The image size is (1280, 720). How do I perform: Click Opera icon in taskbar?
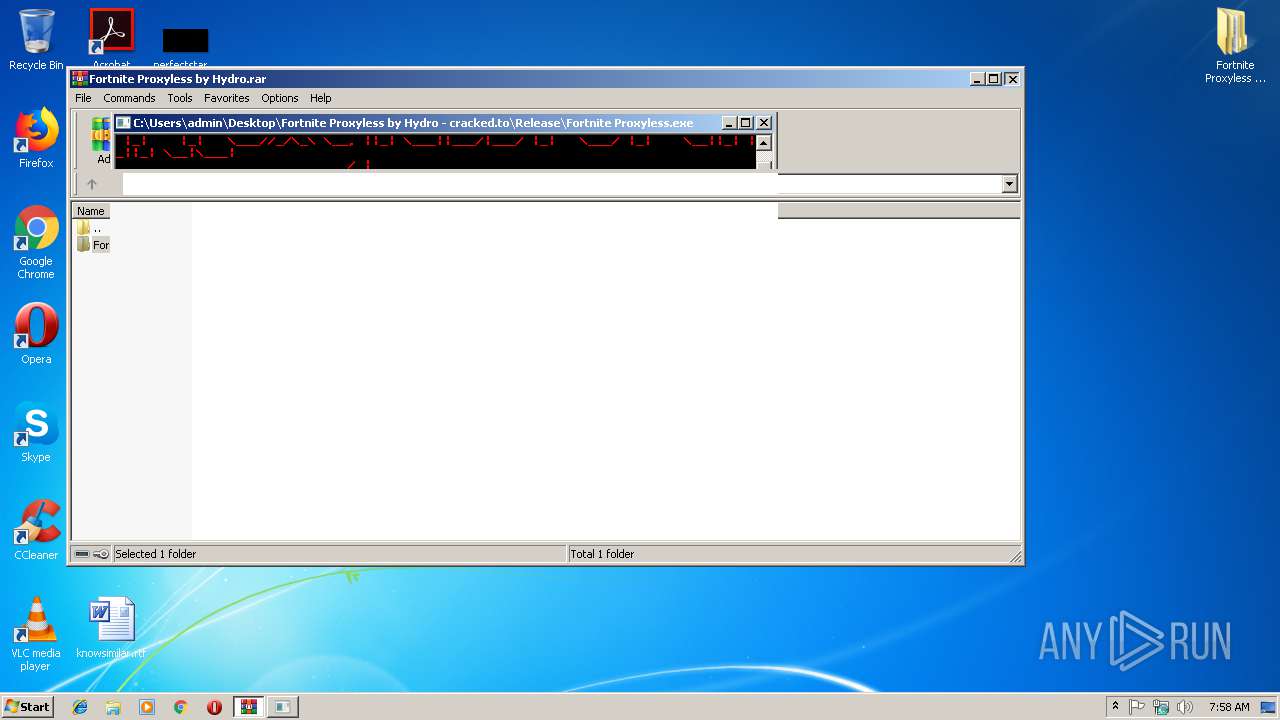[x=214, y=707]
